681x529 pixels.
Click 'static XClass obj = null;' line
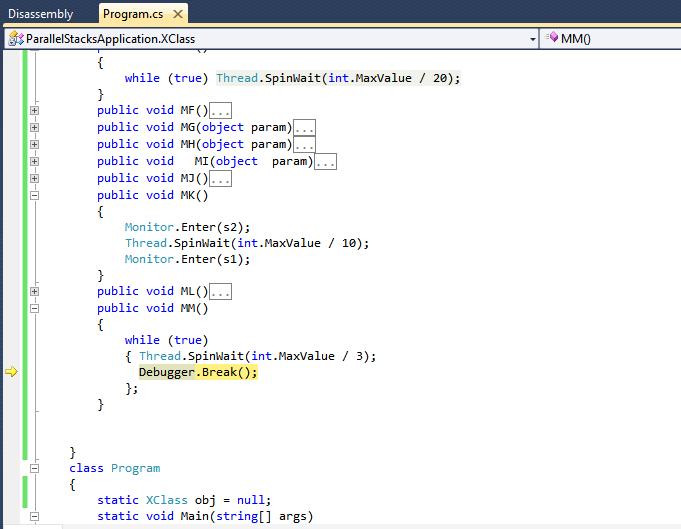coord(184,500)
